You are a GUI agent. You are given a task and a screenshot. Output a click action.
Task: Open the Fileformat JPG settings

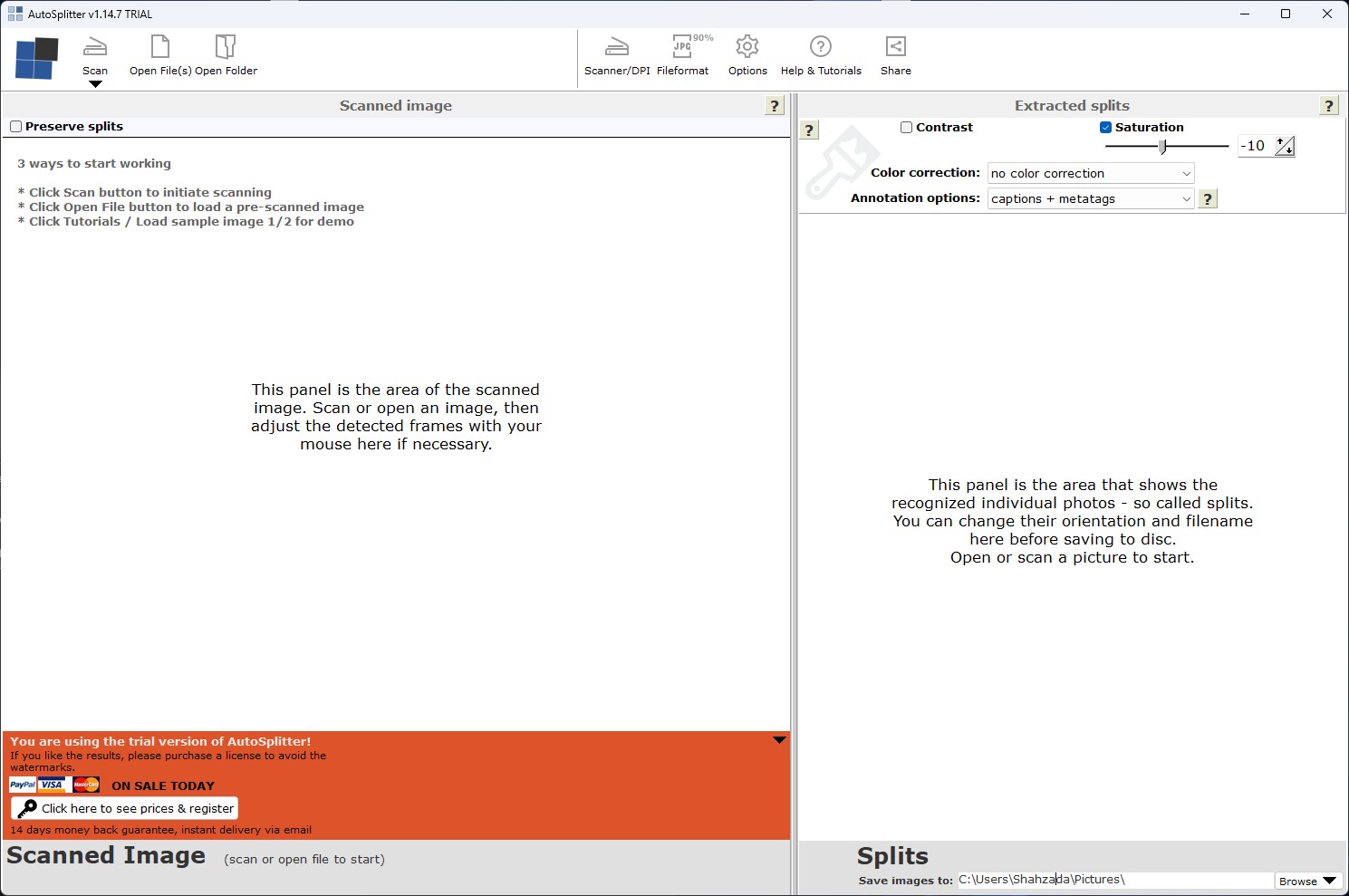(x=683, y=56)
